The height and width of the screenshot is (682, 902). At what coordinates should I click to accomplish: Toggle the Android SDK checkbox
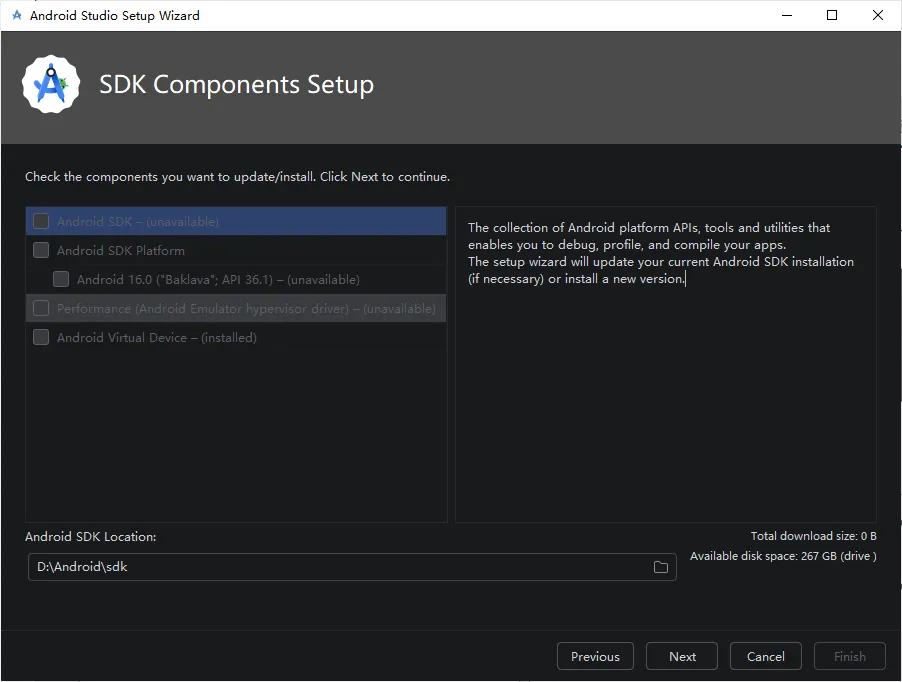pyautogui.click(x=41, y=221)
